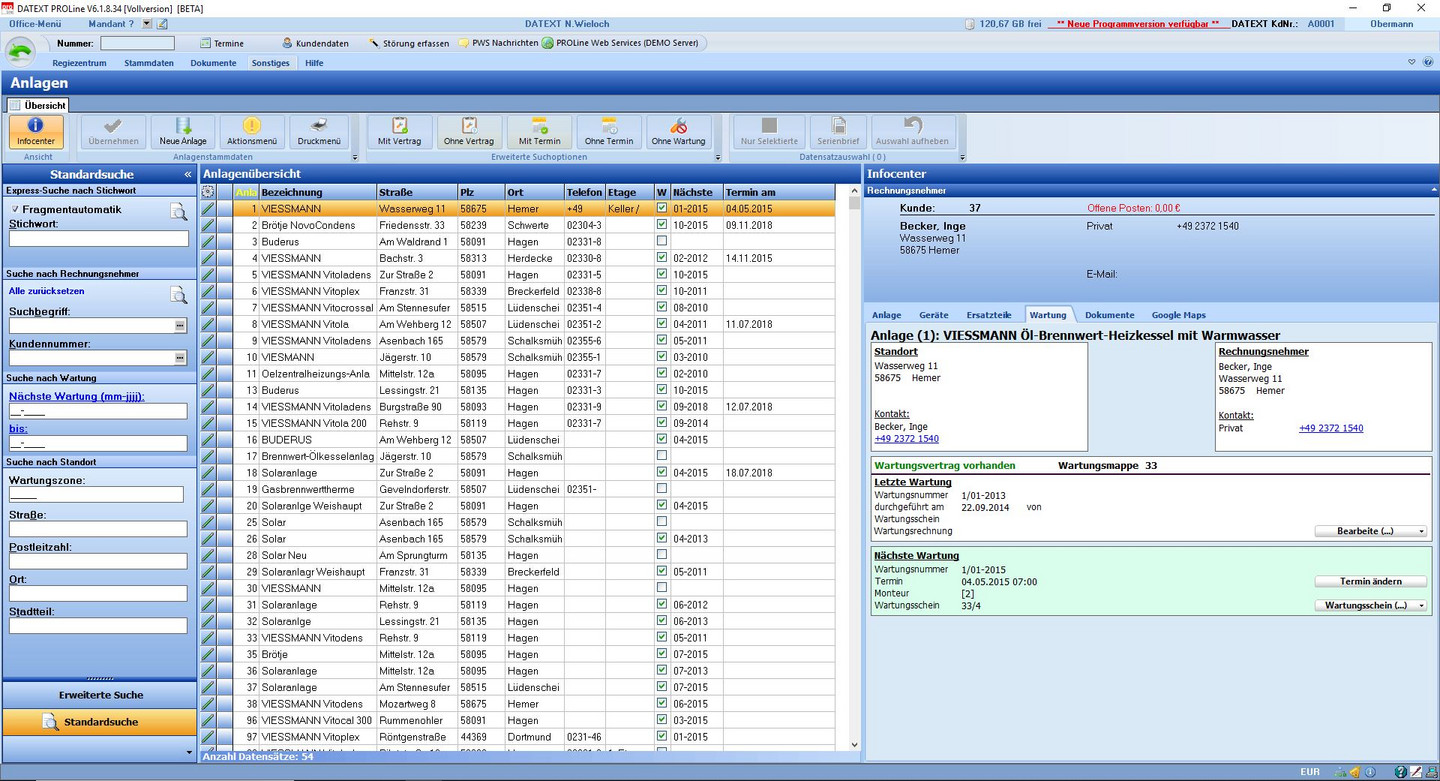Screen dimensions: 1440x781
Task: Filter by Mit Vertrag
Action: click(399, 132)
